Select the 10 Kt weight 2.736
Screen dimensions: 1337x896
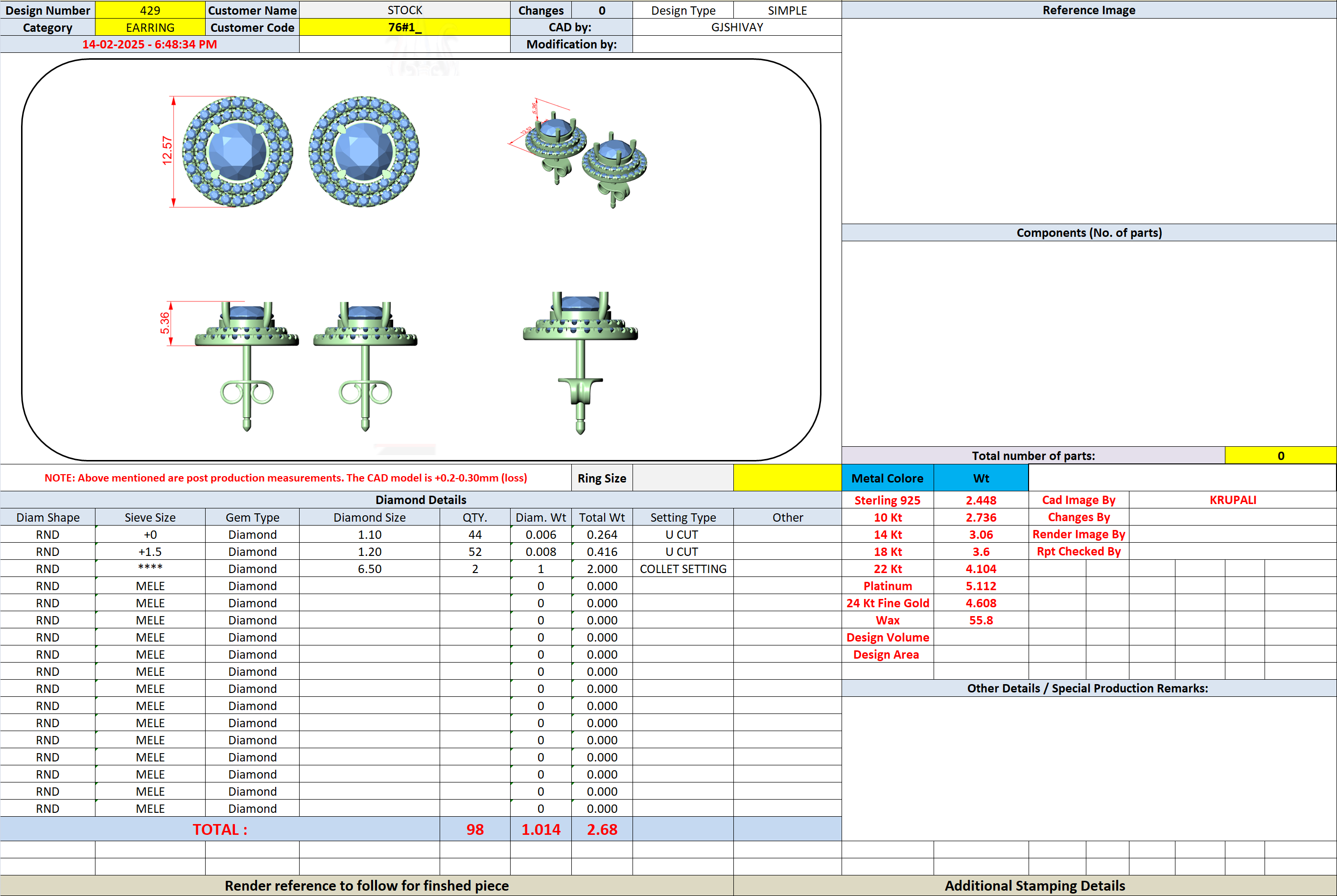pyautogui.click(x=981, y=517)
